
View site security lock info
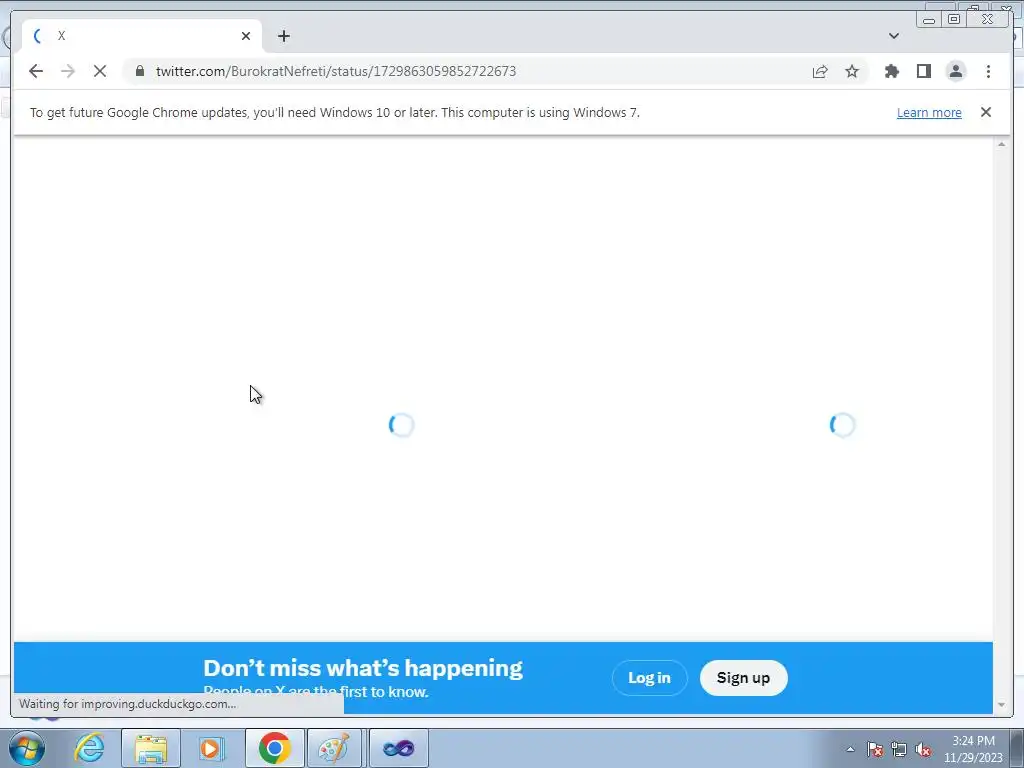point(140,71)
